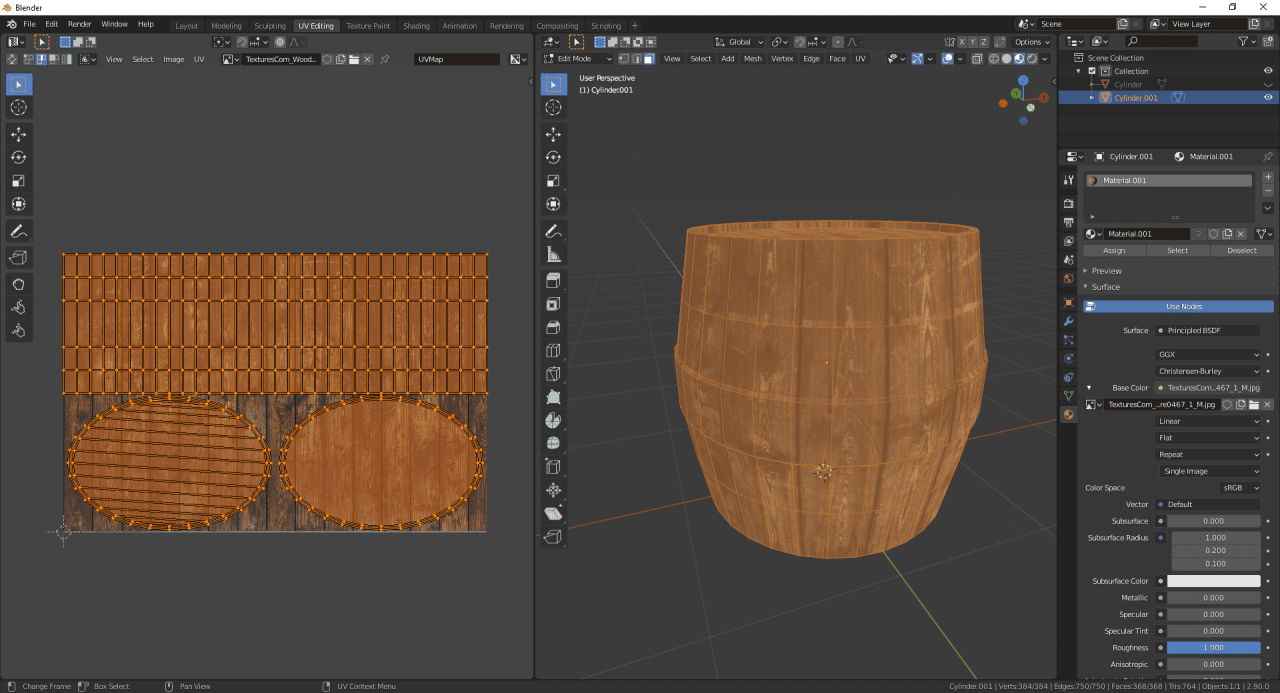Open the UV menu in the UV editor

pos(199,59)
